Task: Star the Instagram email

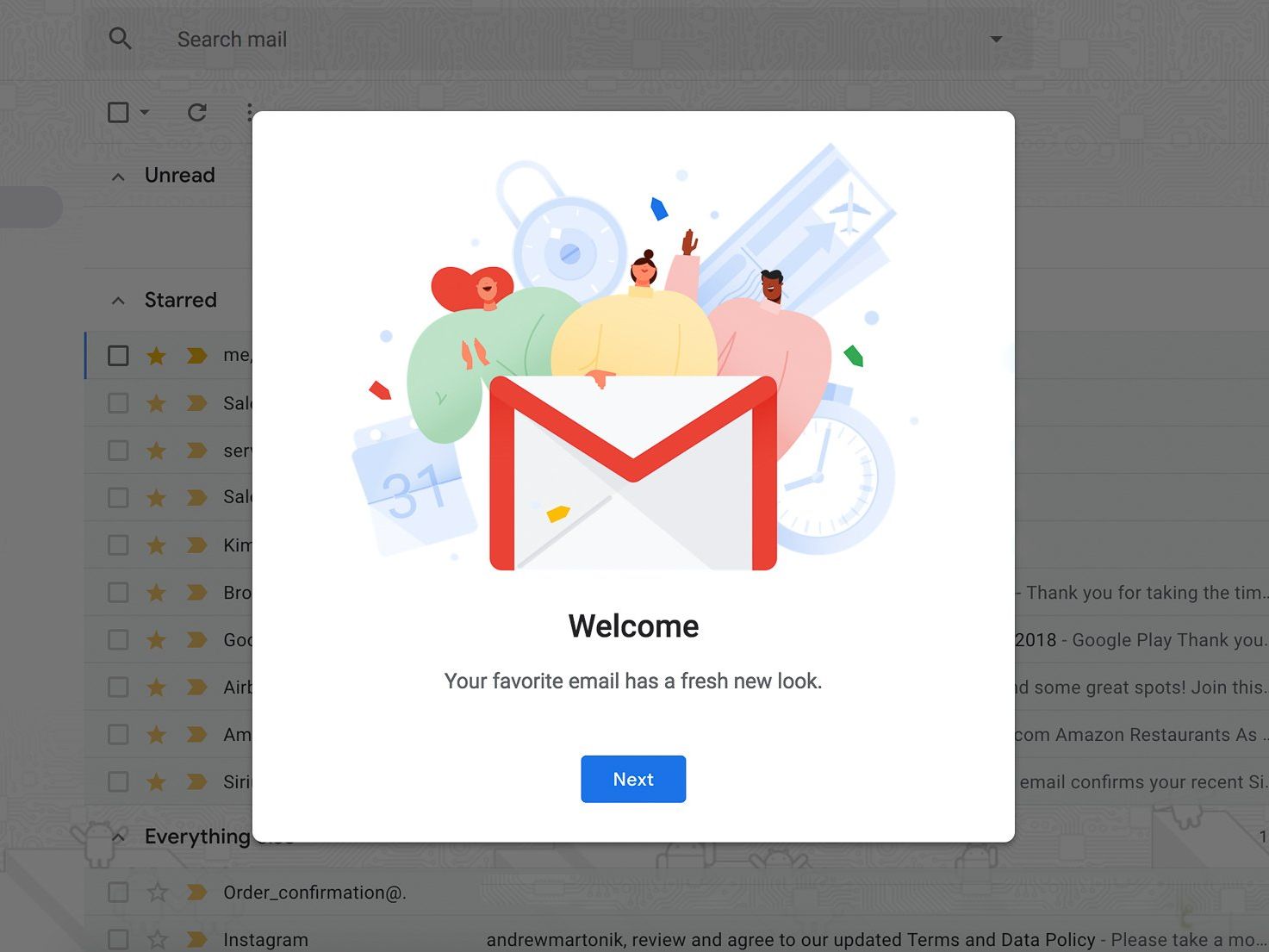Action: (156, 939)
